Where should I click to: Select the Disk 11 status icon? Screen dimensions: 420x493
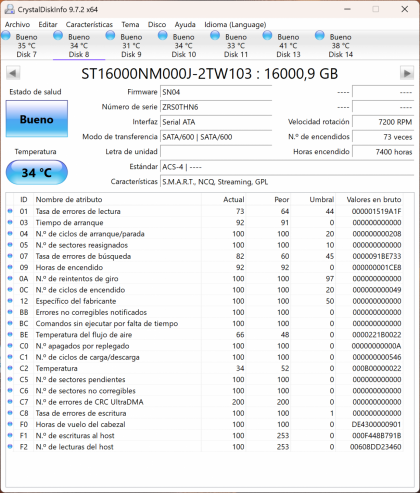click(215, 35)
